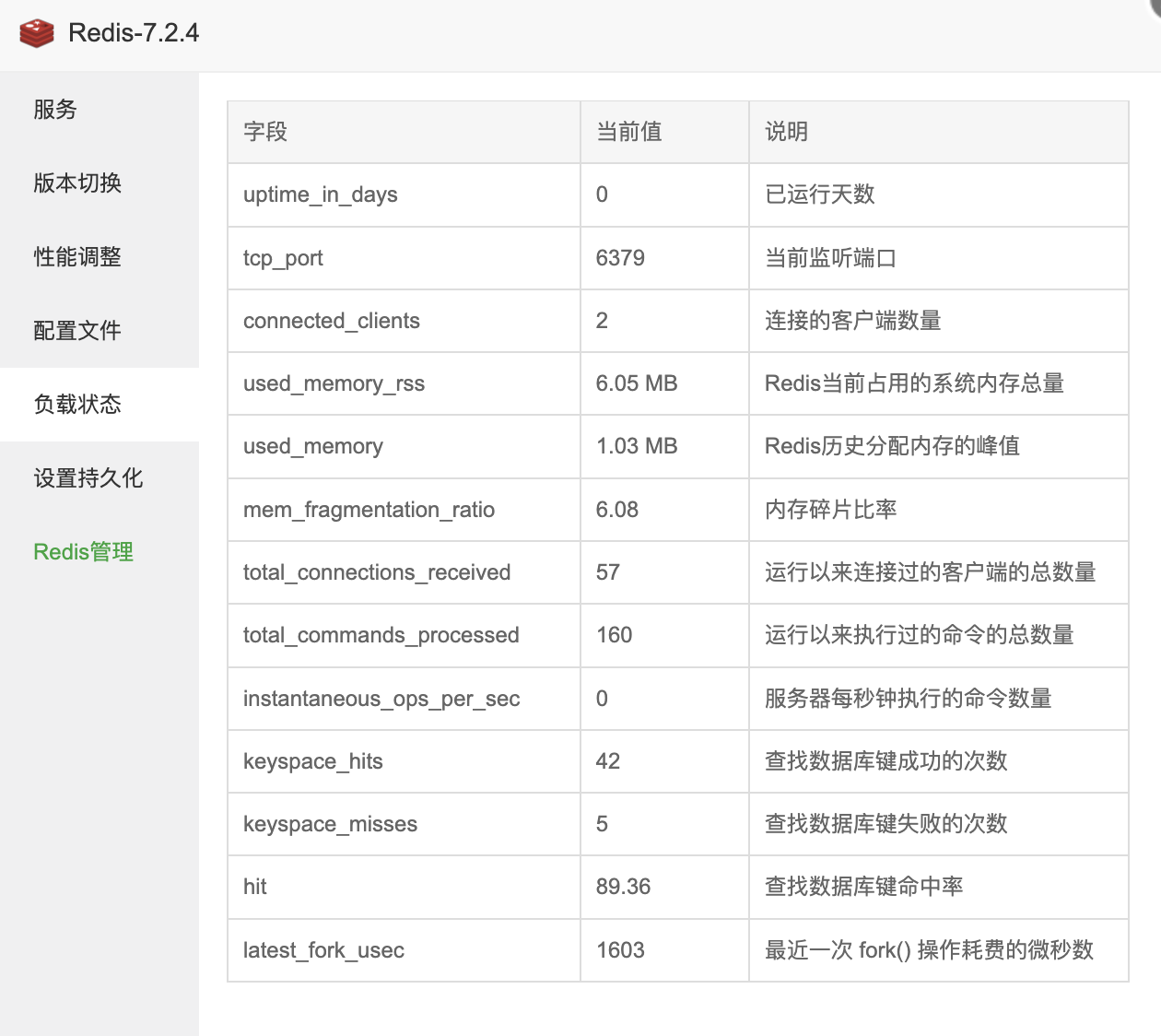
Task: Click the 6.08 ratio value
Action: tap(617, 510)
